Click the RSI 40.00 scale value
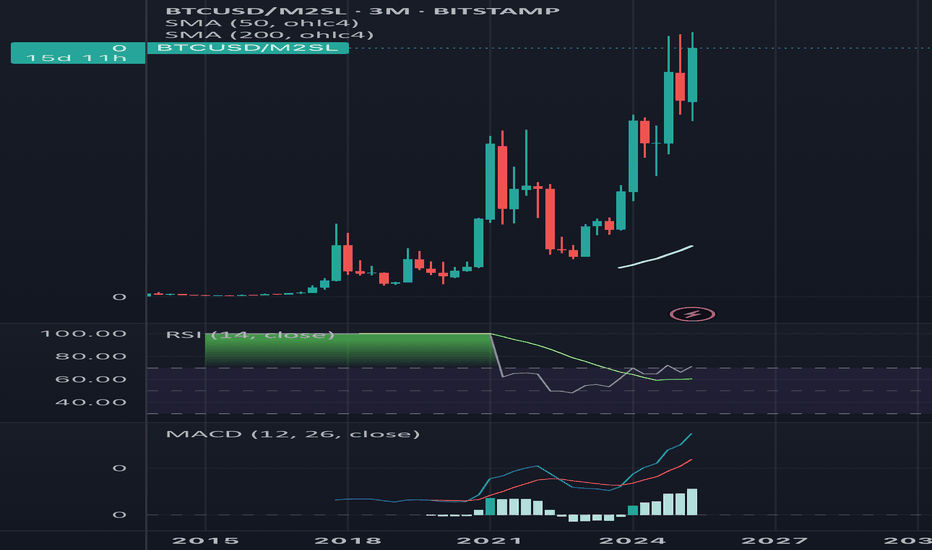The width and height of the screenshot is (932, 550). click(x=90, y=403)
